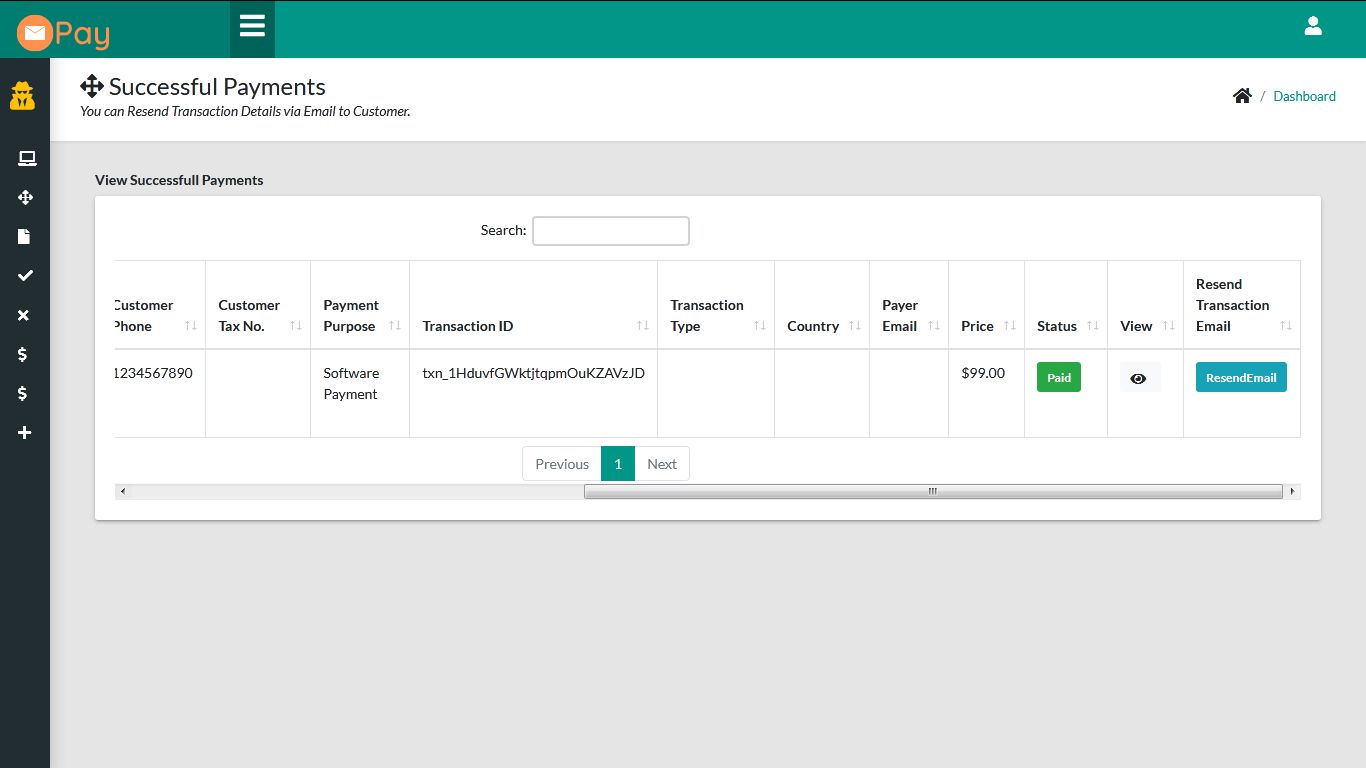Select the plus icon at the sidebar bottom
1366x768 pixels.
[25, 432]
